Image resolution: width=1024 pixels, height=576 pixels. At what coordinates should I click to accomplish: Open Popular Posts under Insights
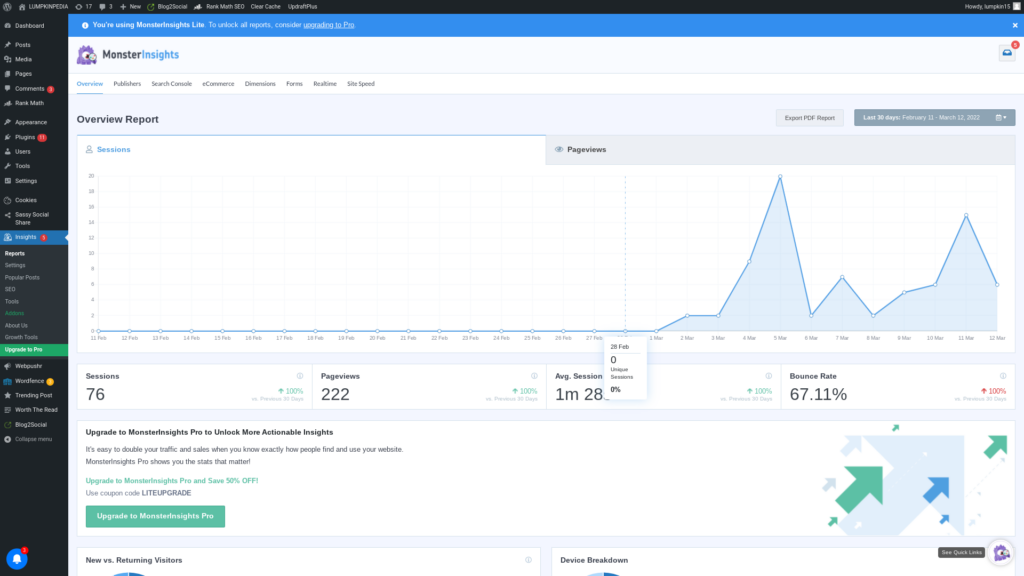pyautogui.click(x=22, y=278)
